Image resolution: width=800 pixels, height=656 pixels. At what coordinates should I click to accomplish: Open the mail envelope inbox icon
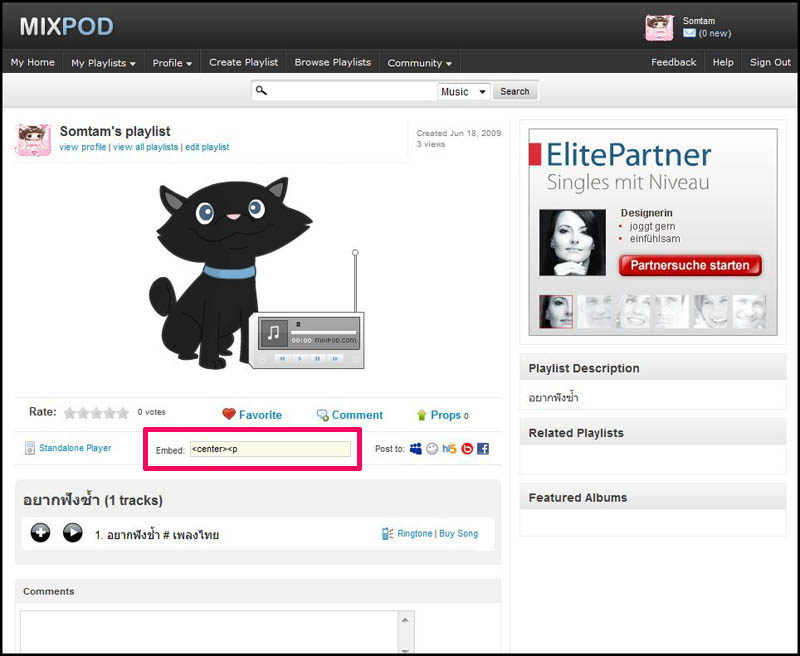click(689, 33)
